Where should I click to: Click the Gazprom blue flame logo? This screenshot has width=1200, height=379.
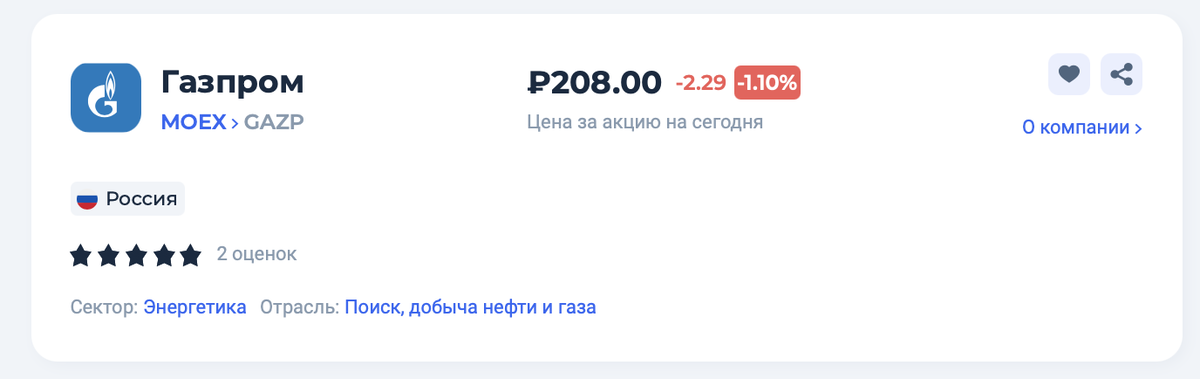(x=105, y=97)
